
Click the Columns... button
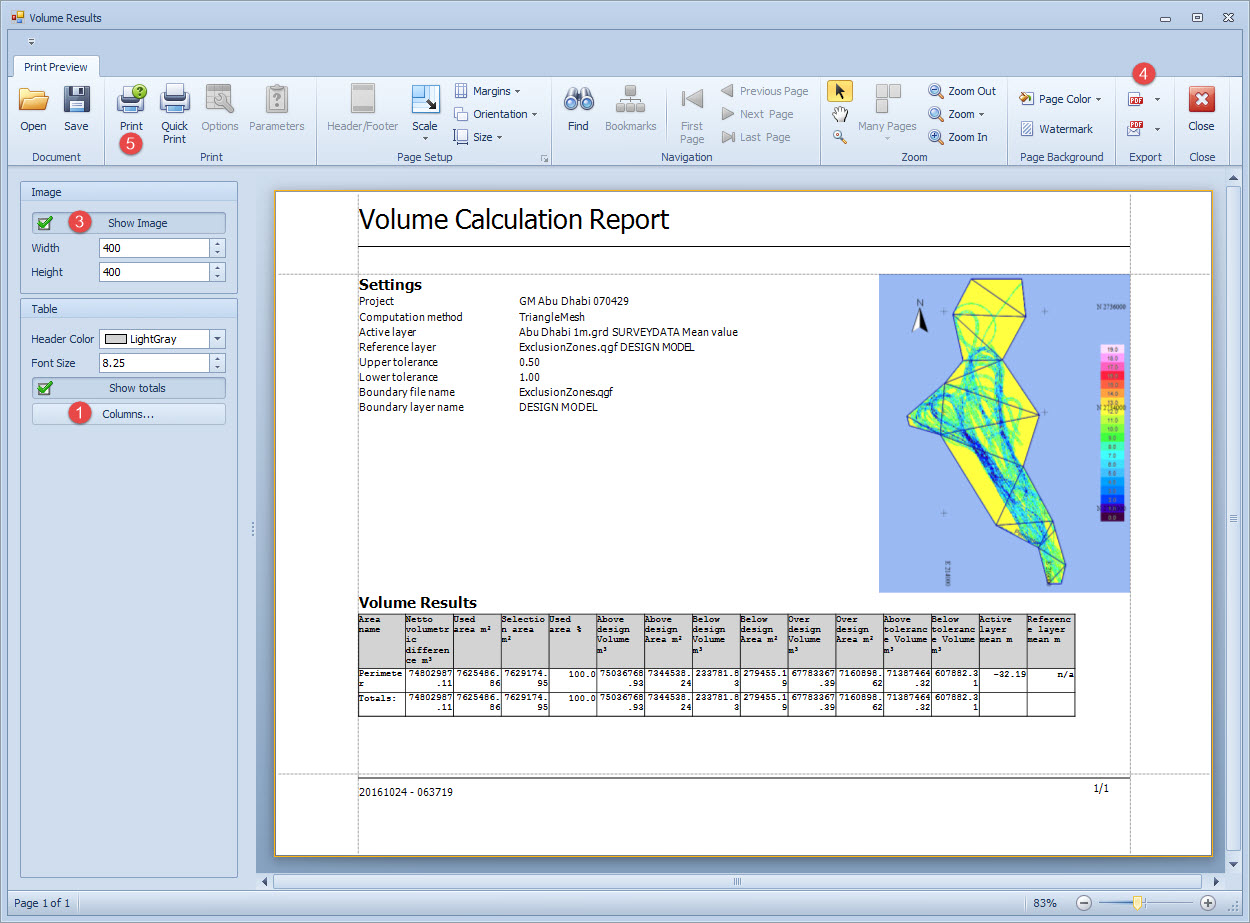coord(128,414)
